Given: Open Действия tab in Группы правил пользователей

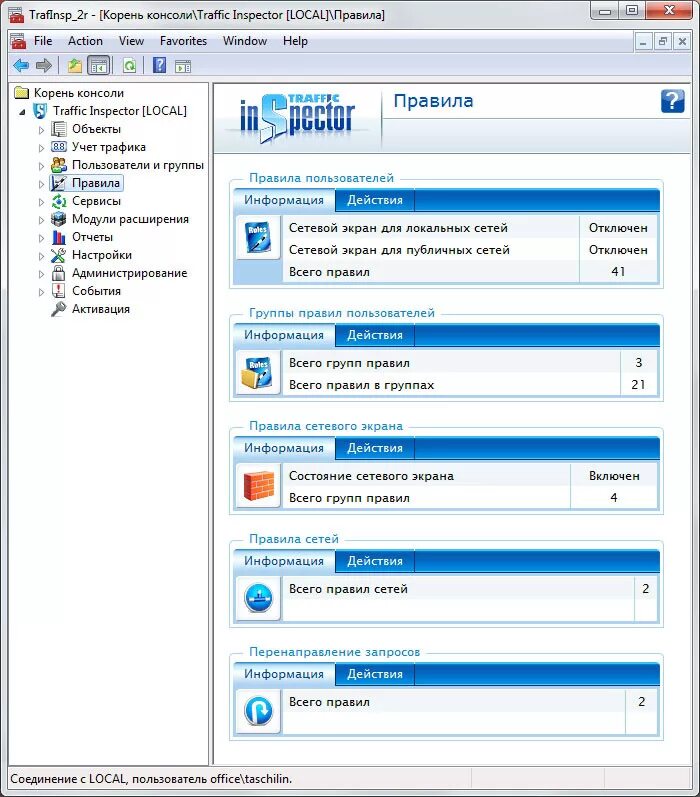Looking at the screenshot, I should click(375, 335).
